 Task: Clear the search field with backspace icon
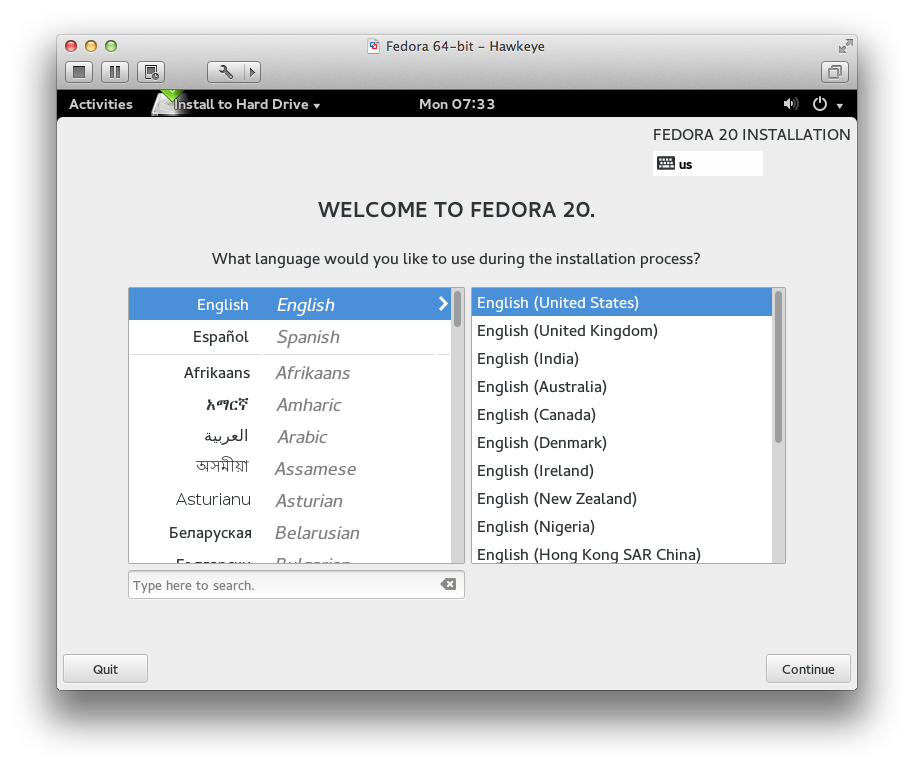(448, 584)
